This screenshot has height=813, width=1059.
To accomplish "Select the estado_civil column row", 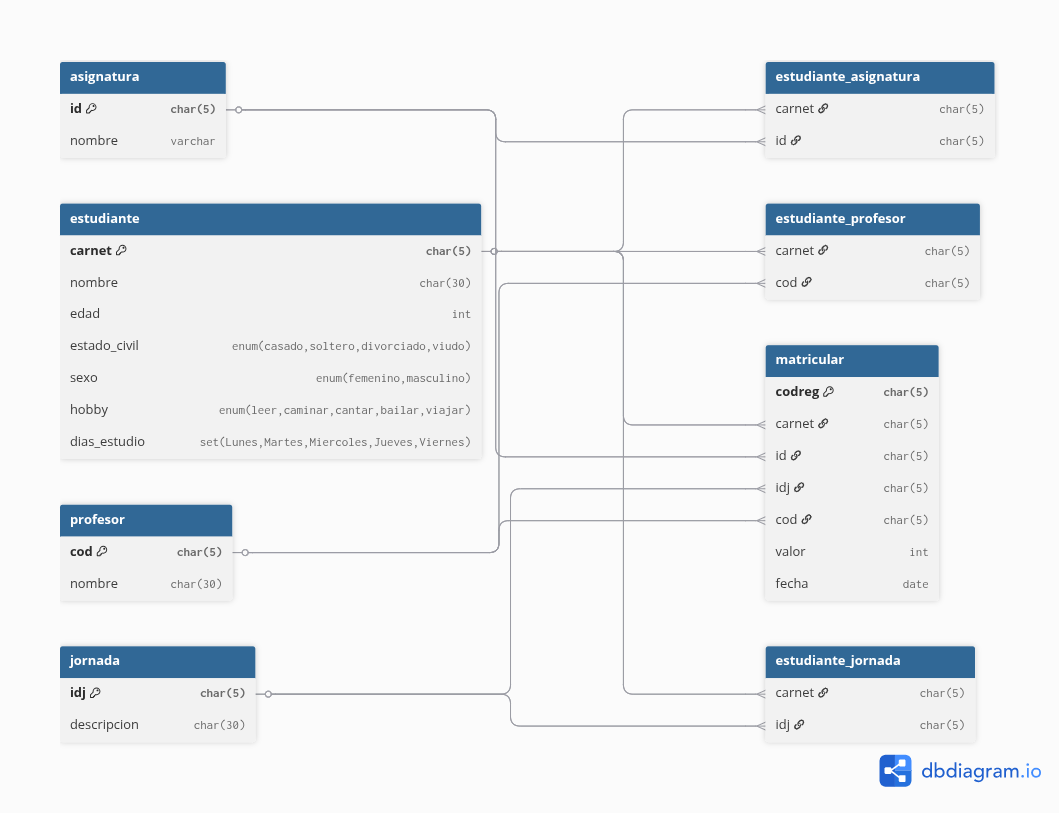I will click(270, 346).
